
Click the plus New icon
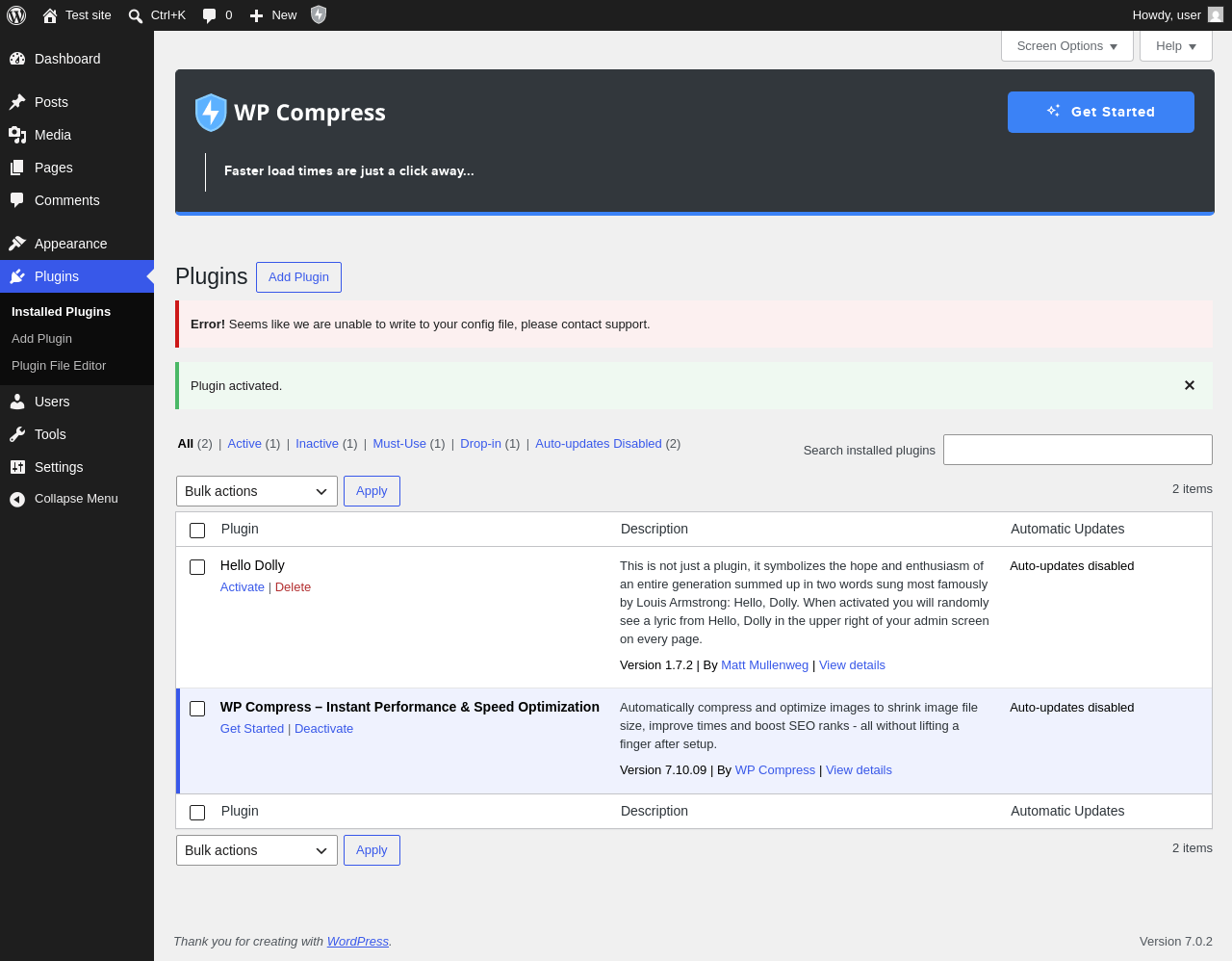pos(256,15)
